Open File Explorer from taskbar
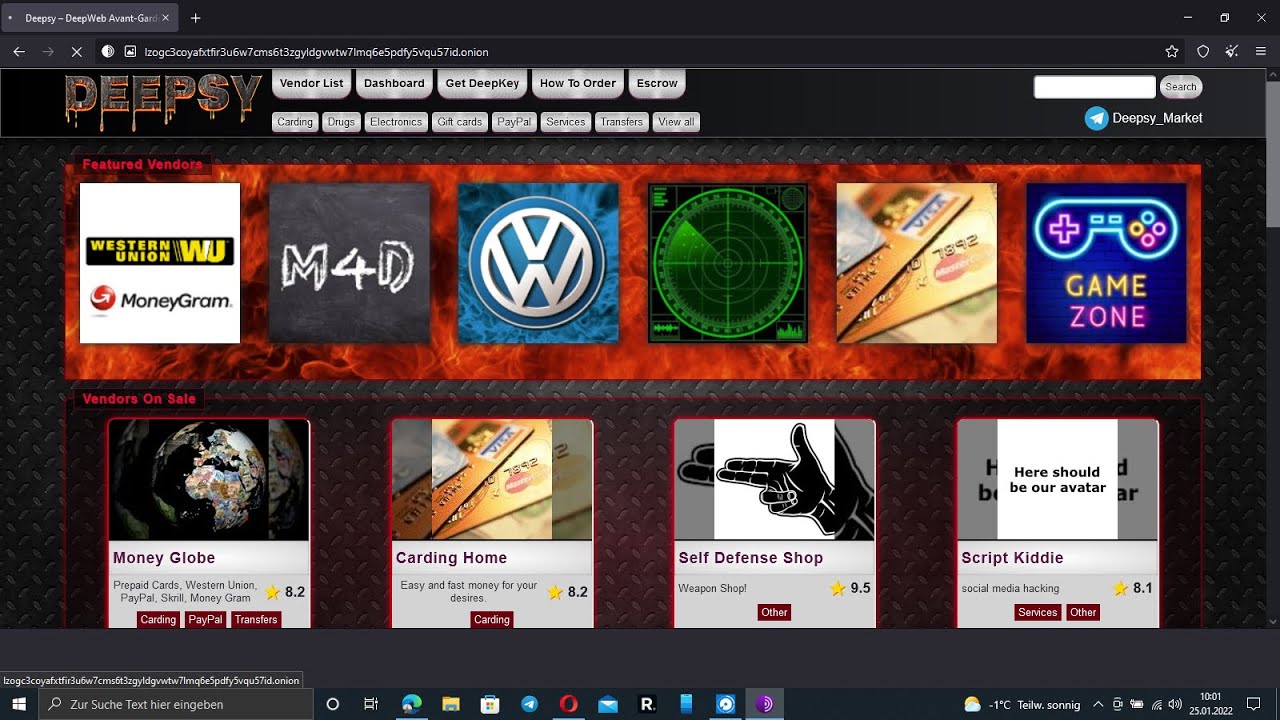 (451, 704)
